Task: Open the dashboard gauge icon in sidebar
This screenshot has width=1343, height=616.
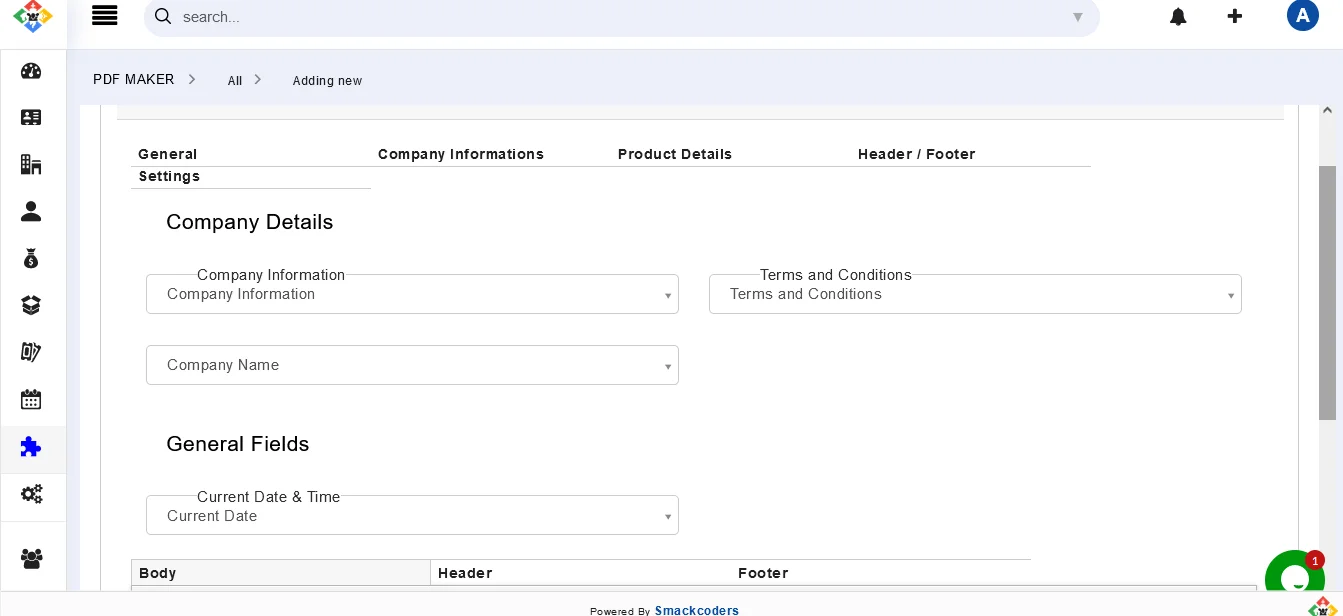Action: [x=31, y=71]
